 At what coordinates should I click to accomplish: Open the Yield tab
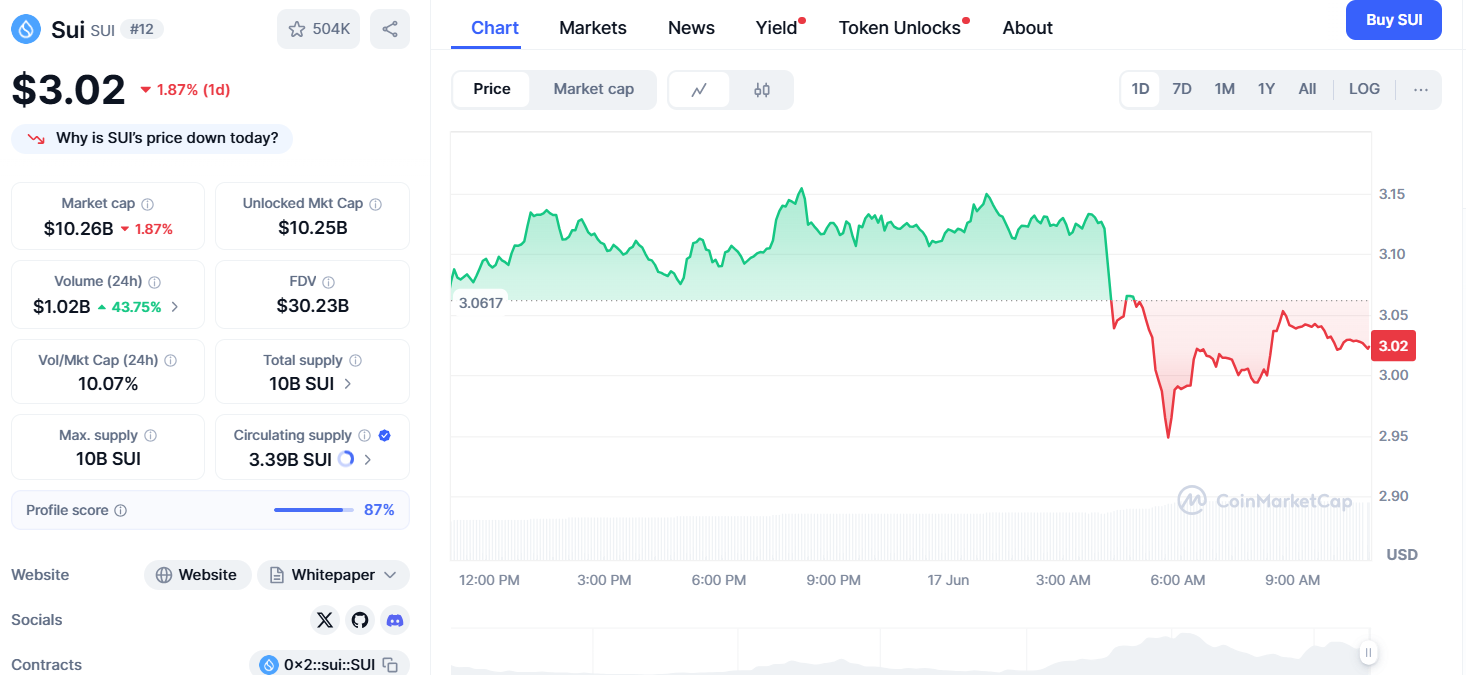tap(777, 28)
